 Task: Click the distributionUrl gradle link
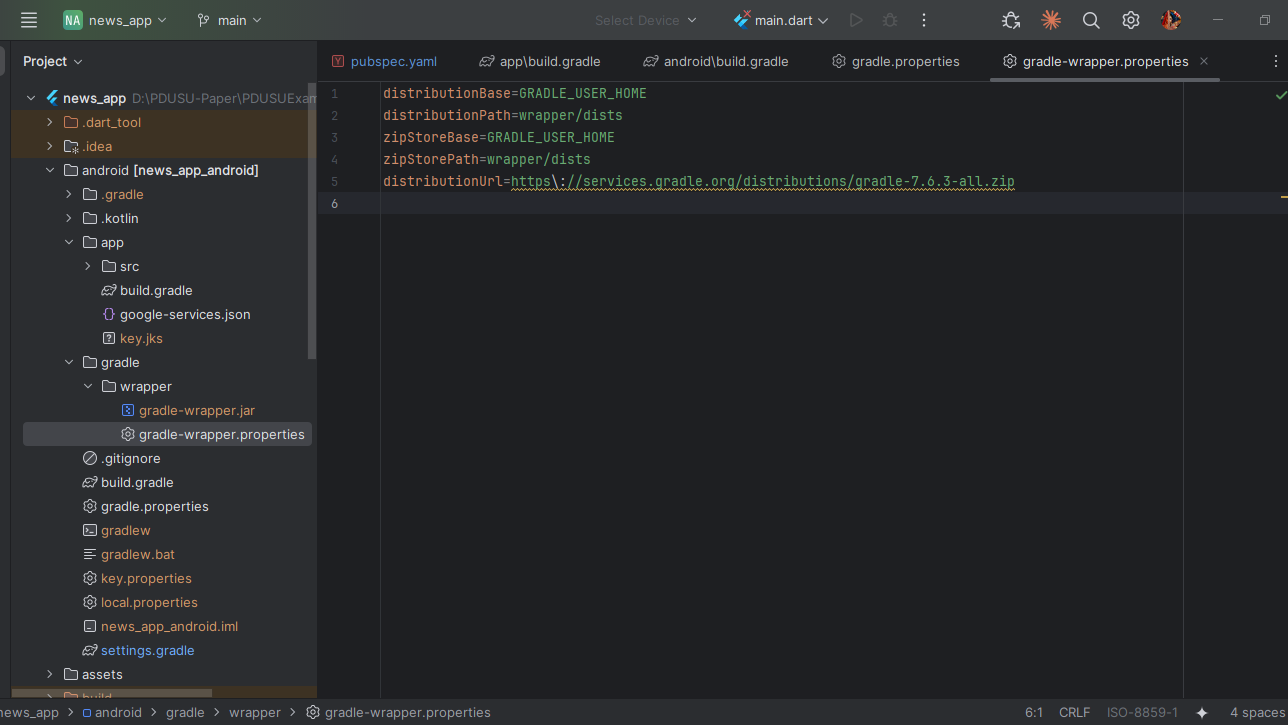click(763, 181)
